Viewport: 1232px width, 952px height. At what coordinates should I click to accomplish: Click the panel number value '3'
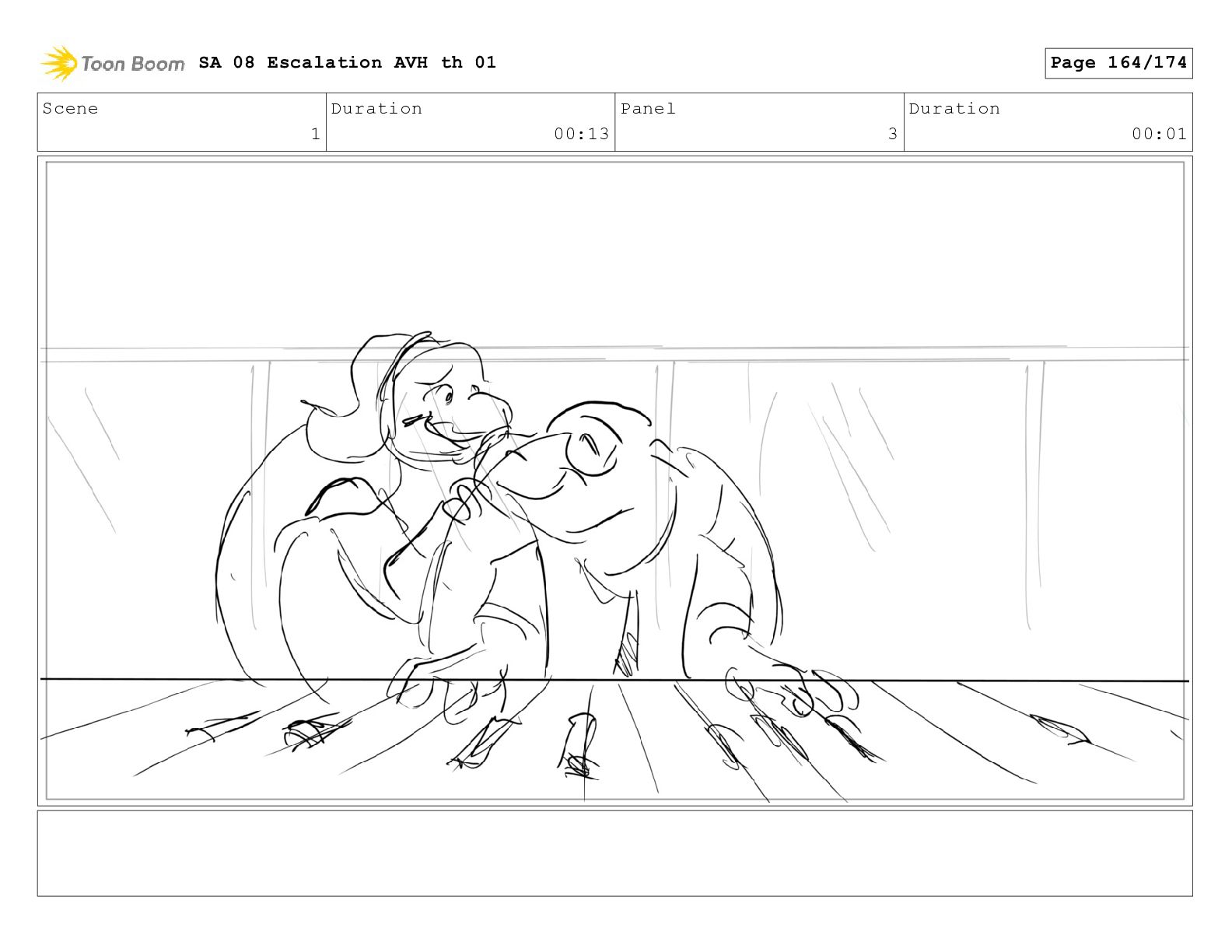tap(893, 134)
